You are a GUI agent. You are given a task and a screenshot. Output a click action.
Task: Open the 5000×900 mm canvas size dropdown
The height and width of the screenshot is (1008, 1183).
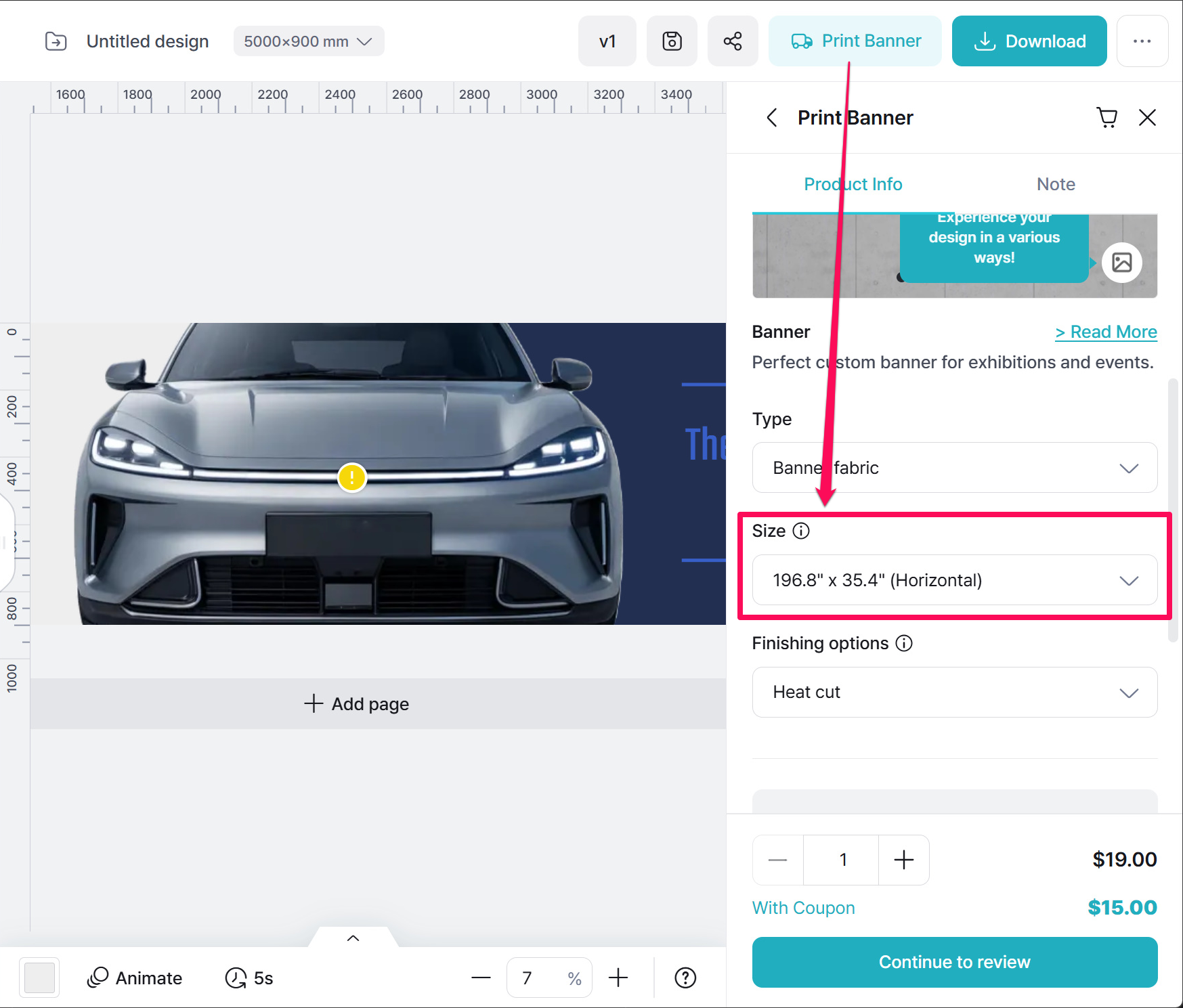(308, 41)
